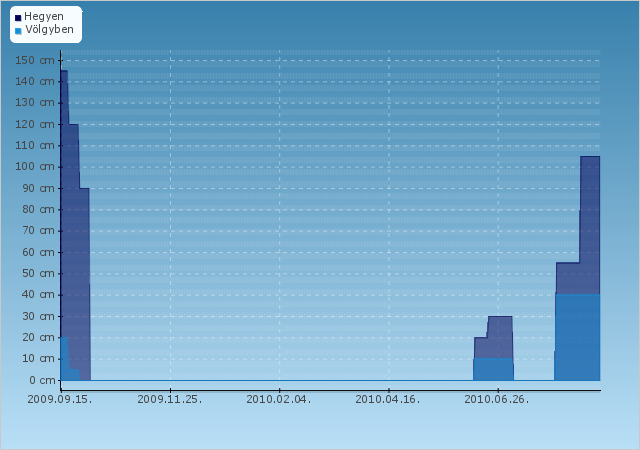The image size is (640, 450).
Task: Click the 20 cm axis label
Action: point(38,338)
